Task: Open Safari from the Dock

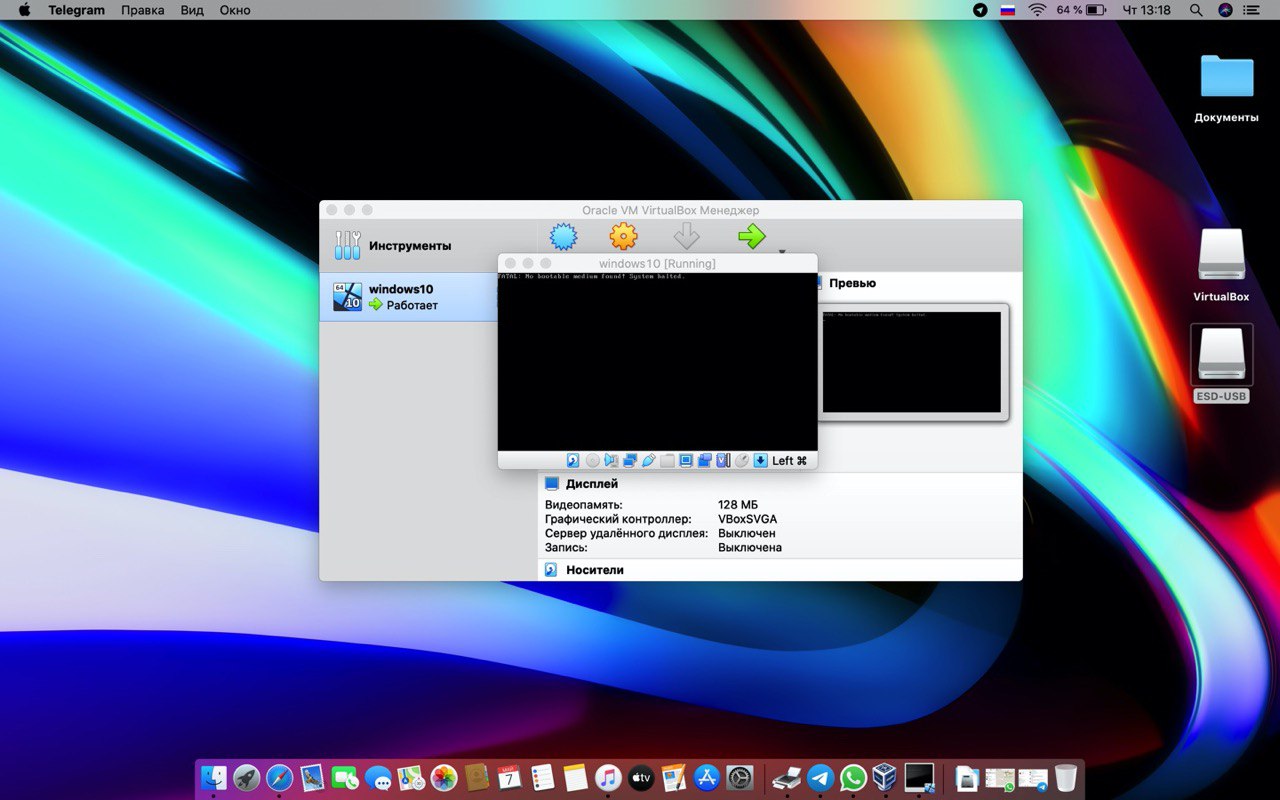Action: pyautogui.click(x=279, y=777)
